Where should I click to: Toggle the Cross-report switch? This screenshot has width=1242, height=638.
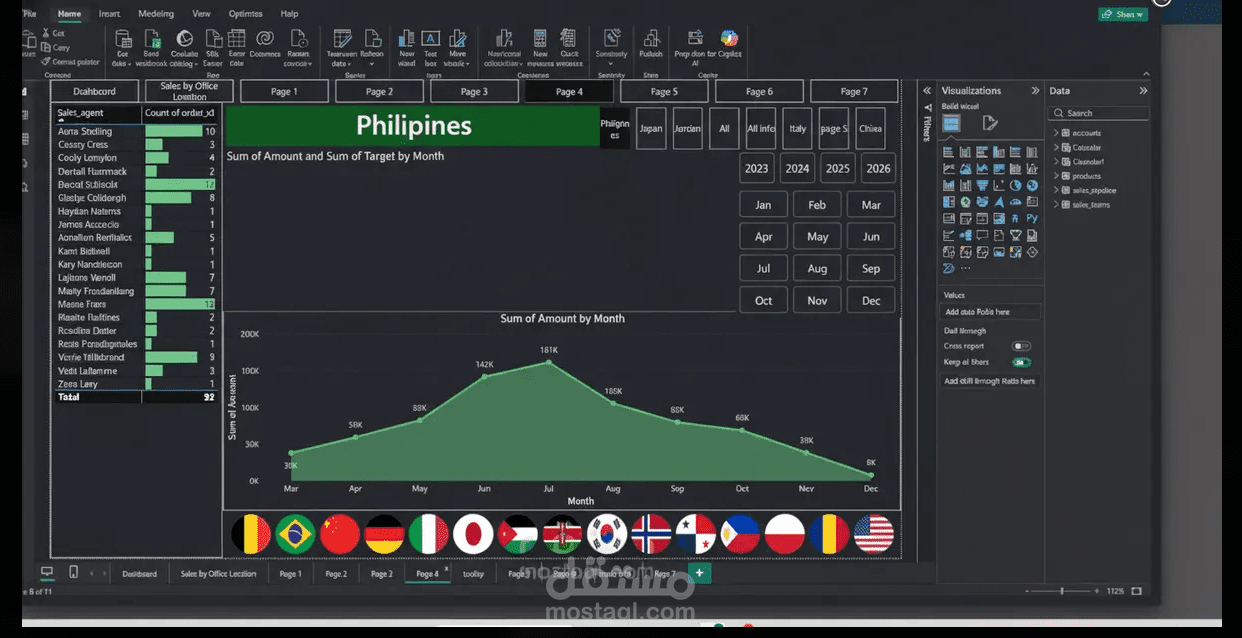click(x=1021, y=346)
